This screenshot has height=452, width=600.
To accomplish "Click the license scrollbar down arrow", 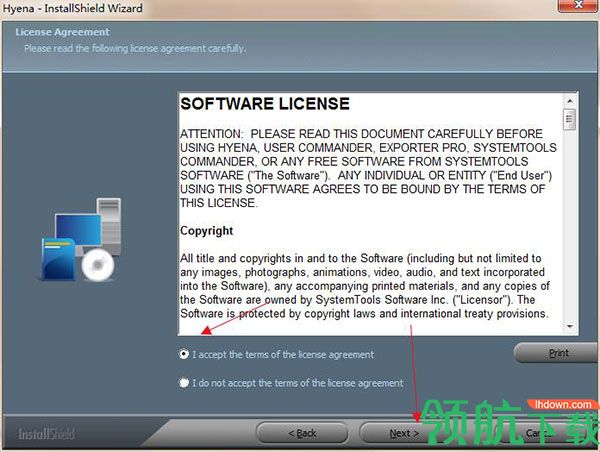I will pyautogui.click(x=570, y=326).
